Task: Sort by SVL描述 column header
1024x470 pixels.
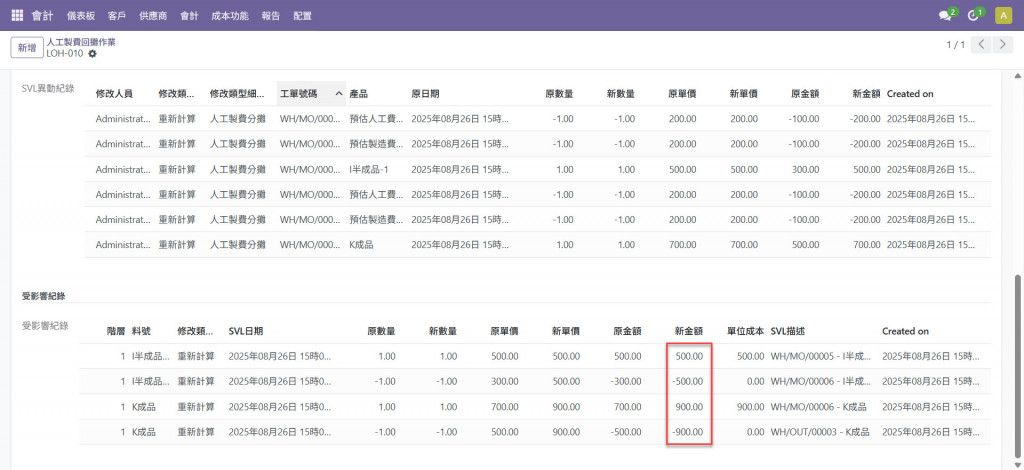Action: coord(788,331)
